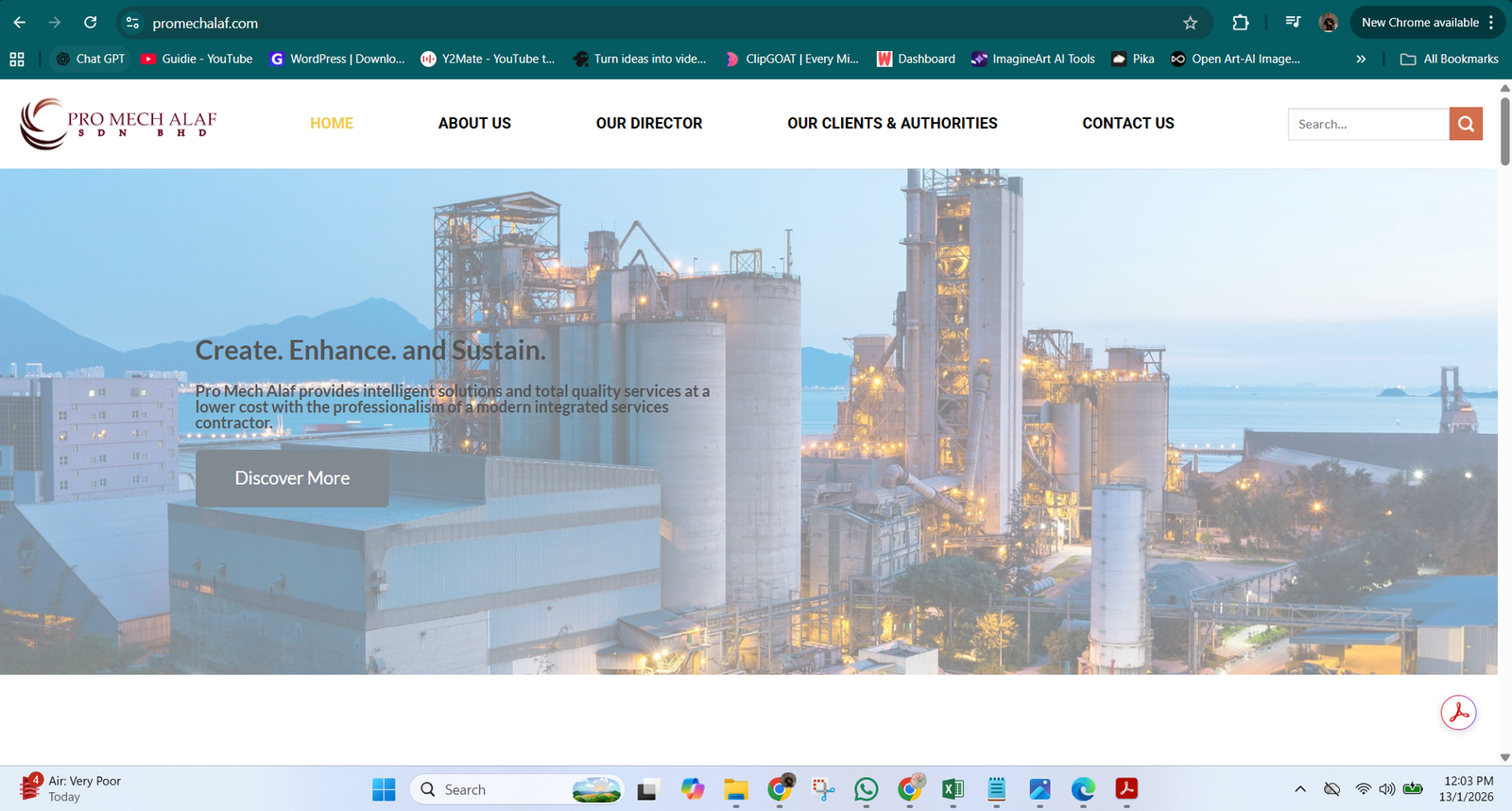Open the Chrome profile avatar
The height and width of the screenshot is (811, 1512).
point(1329,23)
